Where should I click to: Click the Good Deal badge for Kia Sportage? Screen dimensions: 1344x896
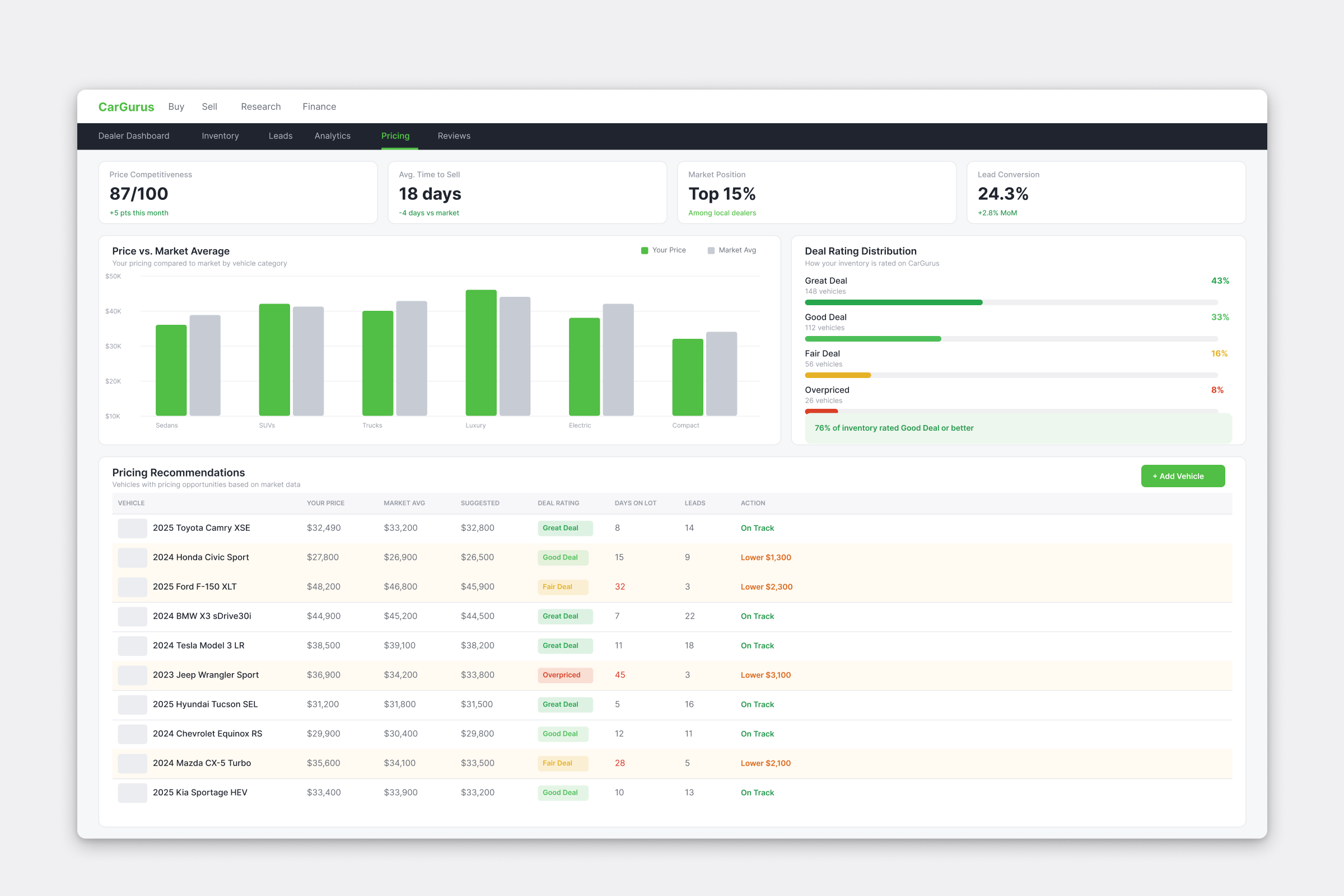[563, 793]
